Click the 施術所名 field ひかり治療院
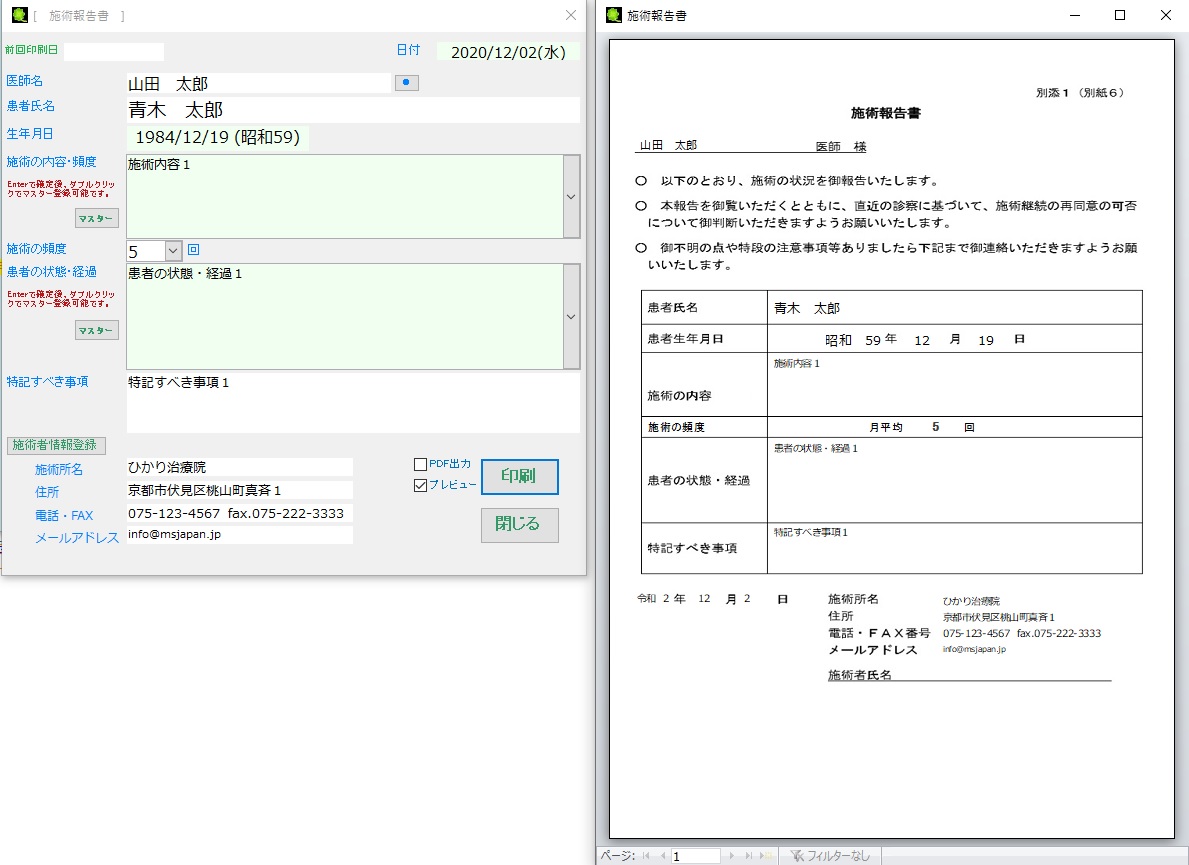 click(240, 467)
